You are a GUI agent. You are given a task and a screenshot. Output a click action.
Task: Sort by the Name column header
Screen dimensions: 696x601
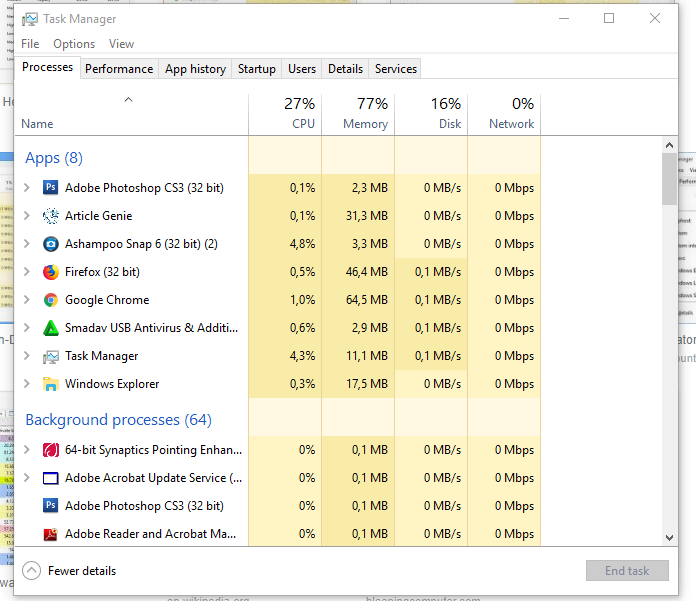(x=131, y=115)
